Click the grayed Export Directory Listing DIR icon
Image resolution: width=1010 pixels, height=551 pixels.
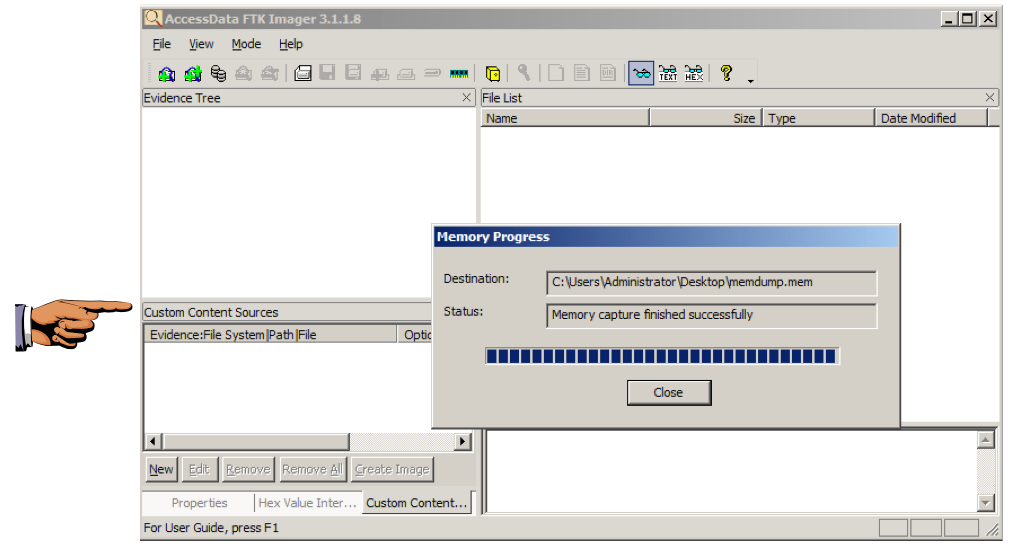607,73
